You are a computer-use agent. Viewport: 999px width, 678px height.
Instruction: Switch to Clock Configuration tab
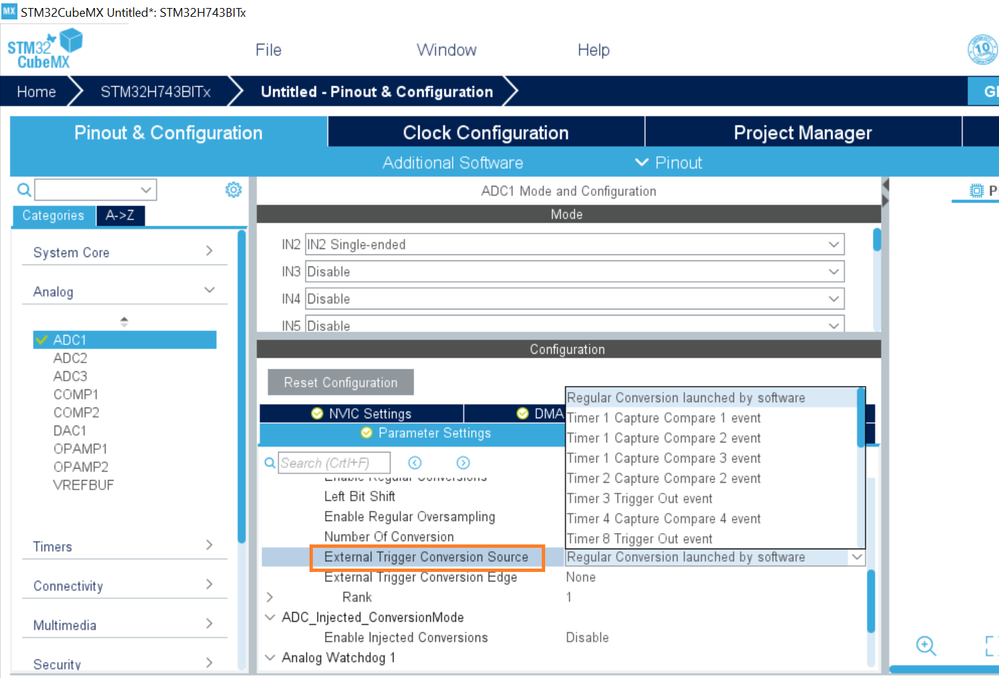click(485, 133)
